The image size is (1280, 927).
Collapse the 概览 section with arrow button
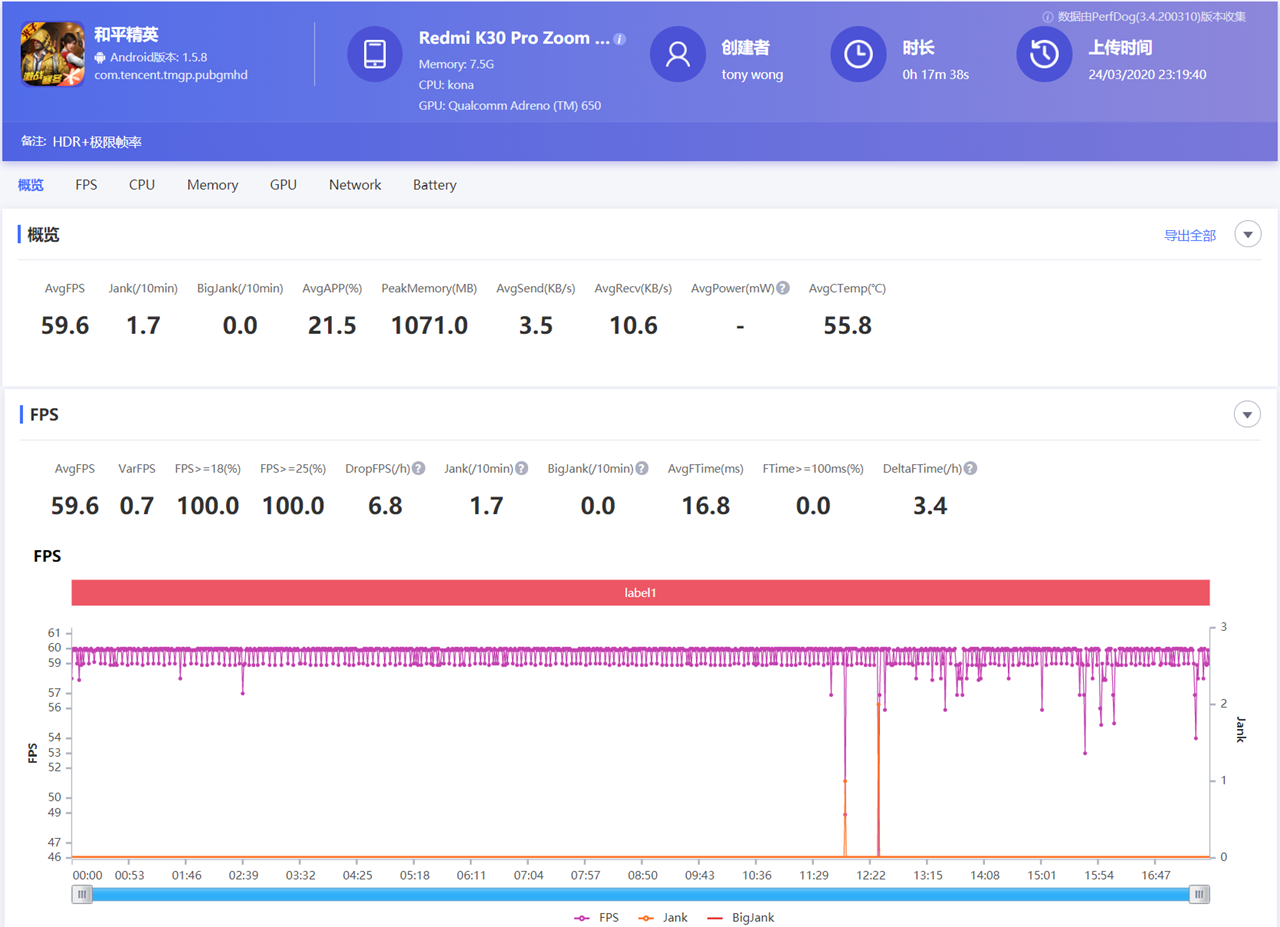[1248, 234]
